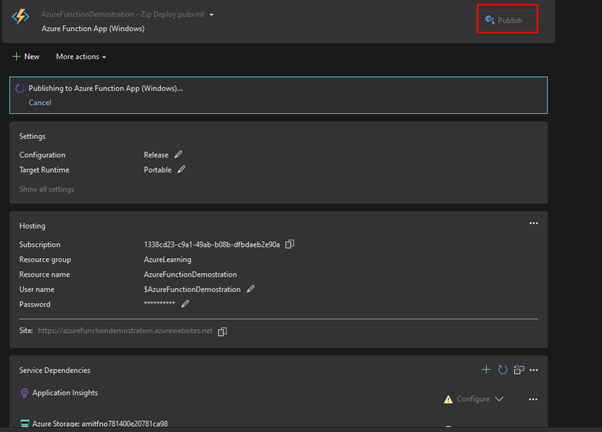The height and width of the screenshot is (432, 602).
Task: Open the Hosting section ellipsis menu
Action: (x=534, y=223)
